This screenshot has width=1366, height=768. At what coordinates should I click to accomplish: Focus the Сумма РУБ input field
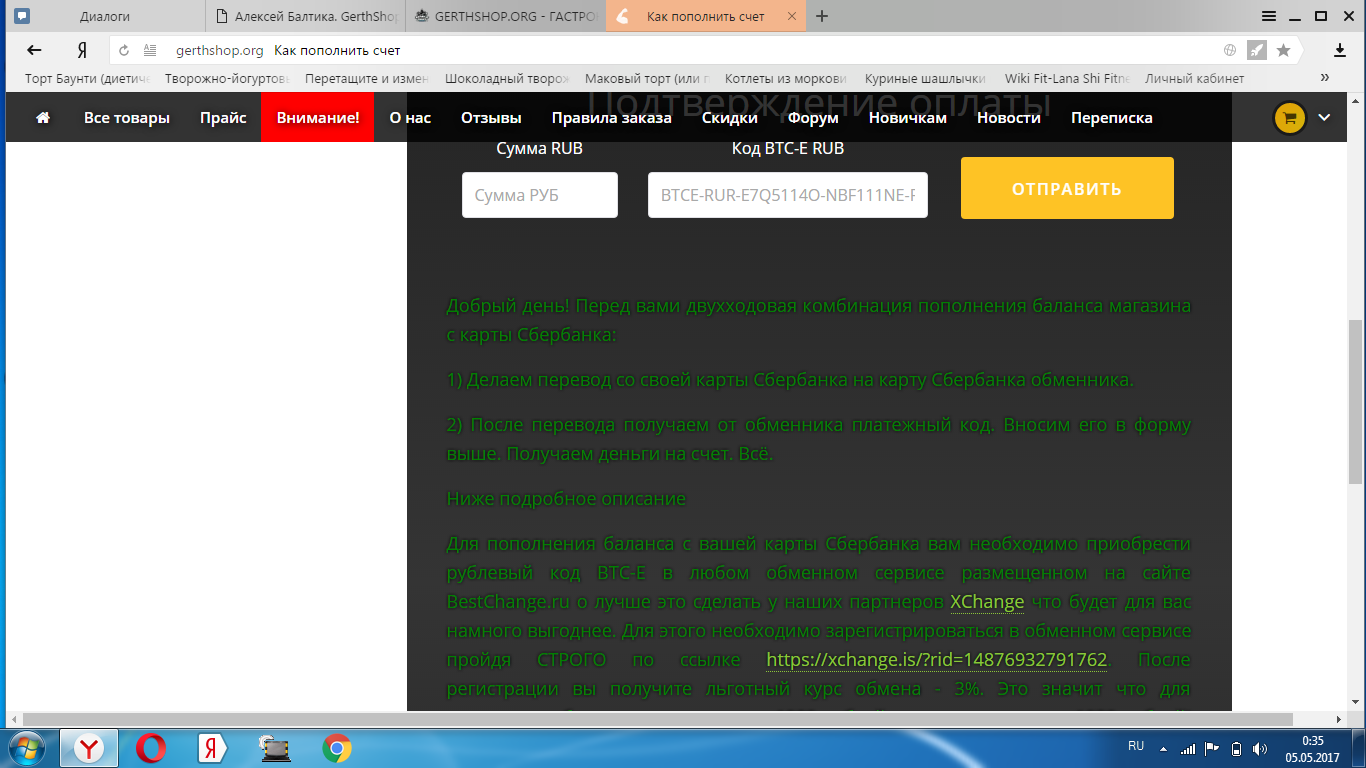coord(540,195)
